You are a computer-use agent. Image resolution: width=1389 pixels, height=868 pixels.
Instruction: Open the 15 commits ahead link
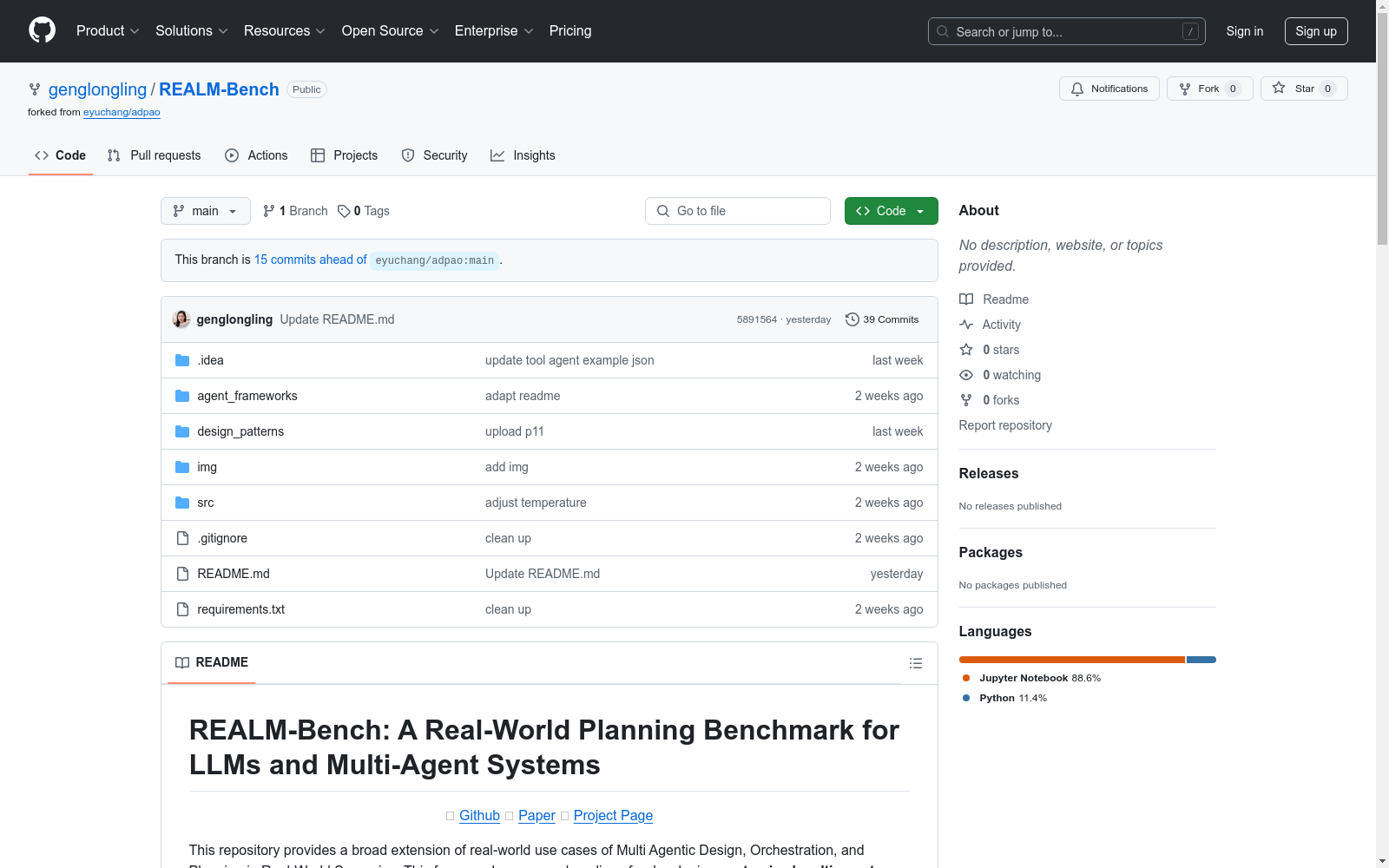(311, 260)
